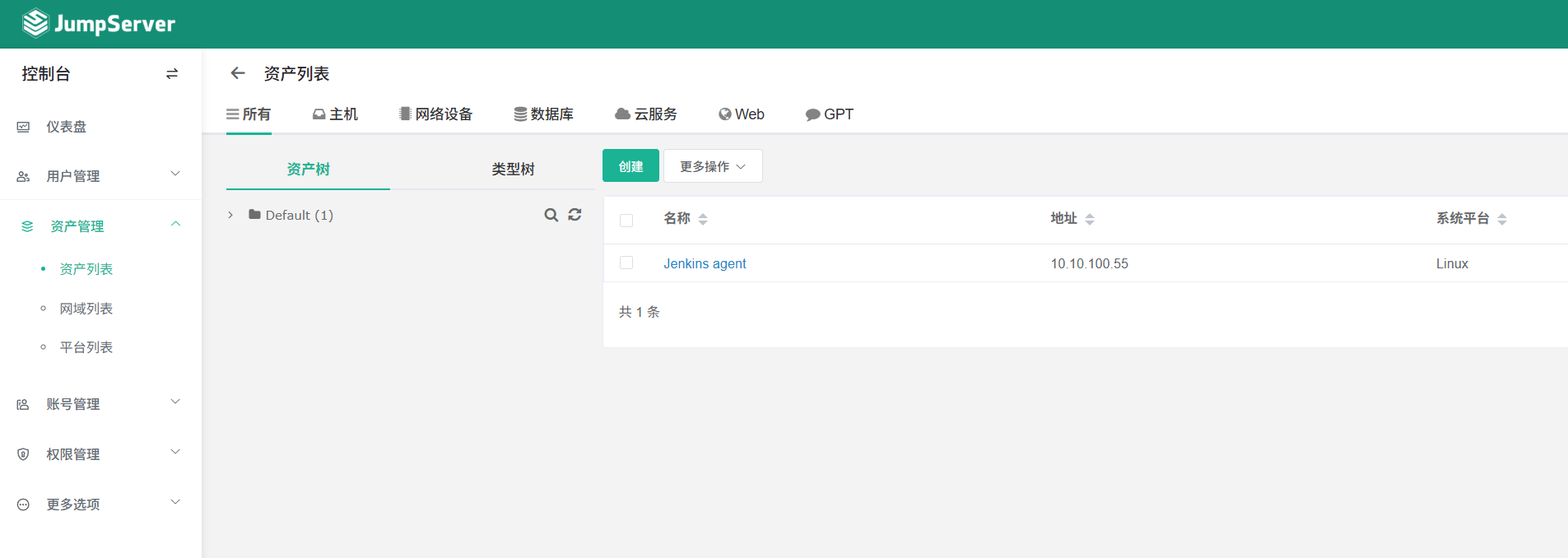Check the Jenkins agent row checkbox
1568x558 pixels.
click(x=626, y=263)
